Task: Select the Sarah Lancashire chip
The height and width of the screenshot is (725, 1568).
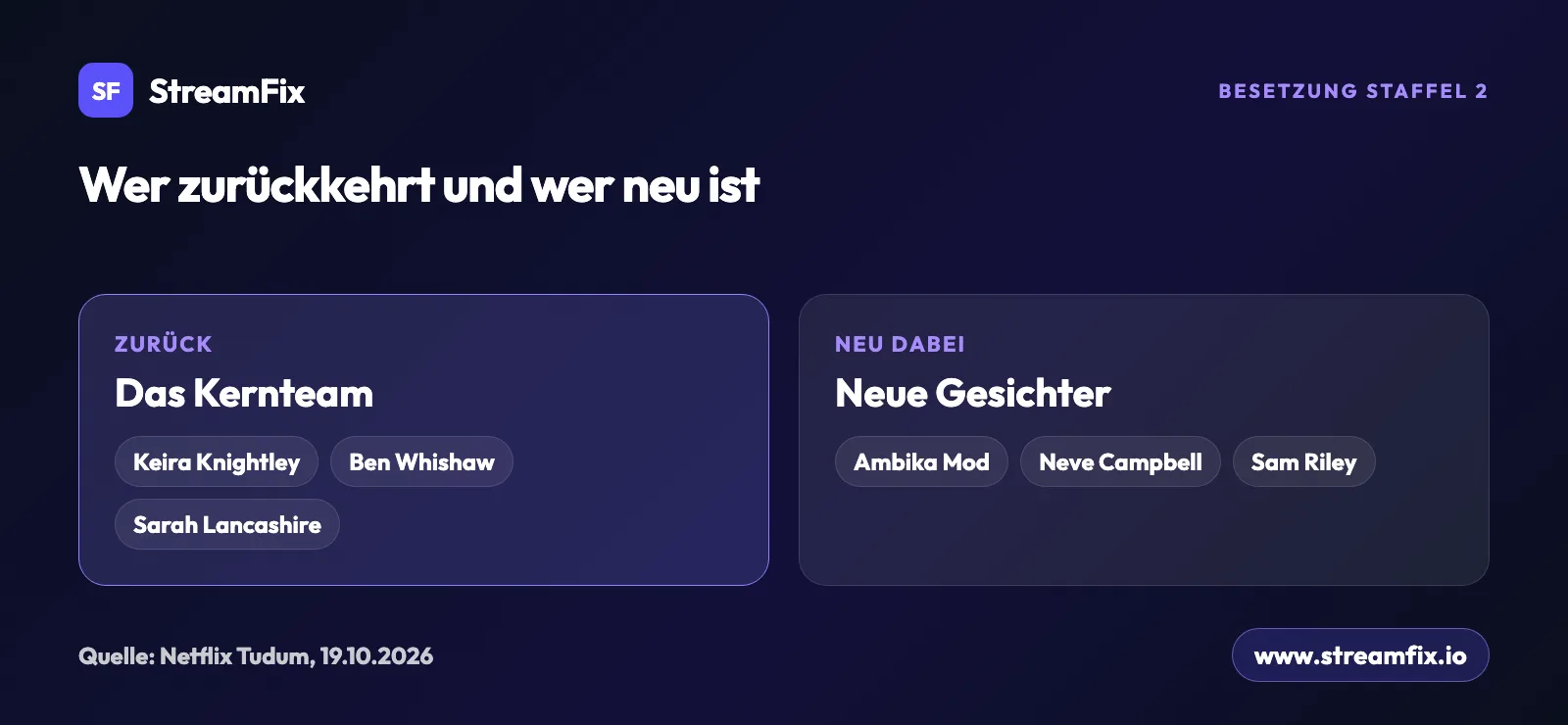Action: [227, 524]
